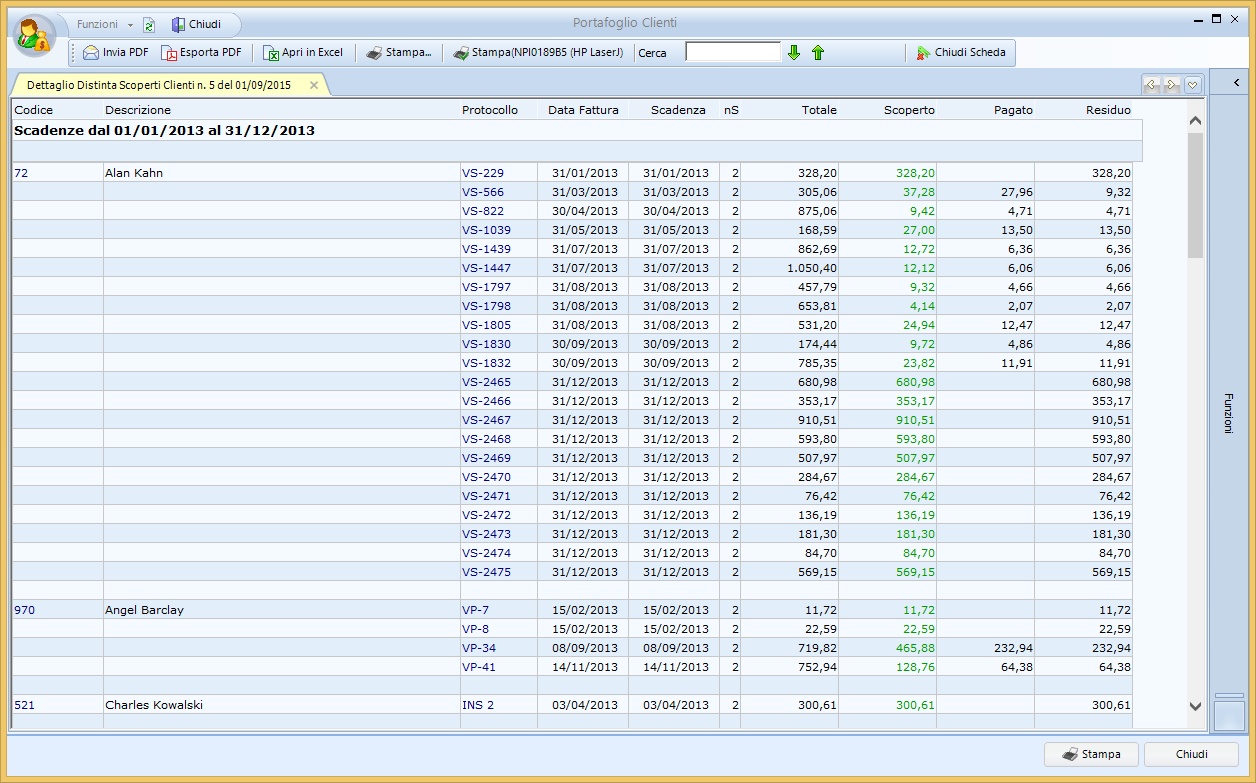Open the tab list dropdown at right
The height and width of the screenshot is (783, 1256).
[1192, 85]
